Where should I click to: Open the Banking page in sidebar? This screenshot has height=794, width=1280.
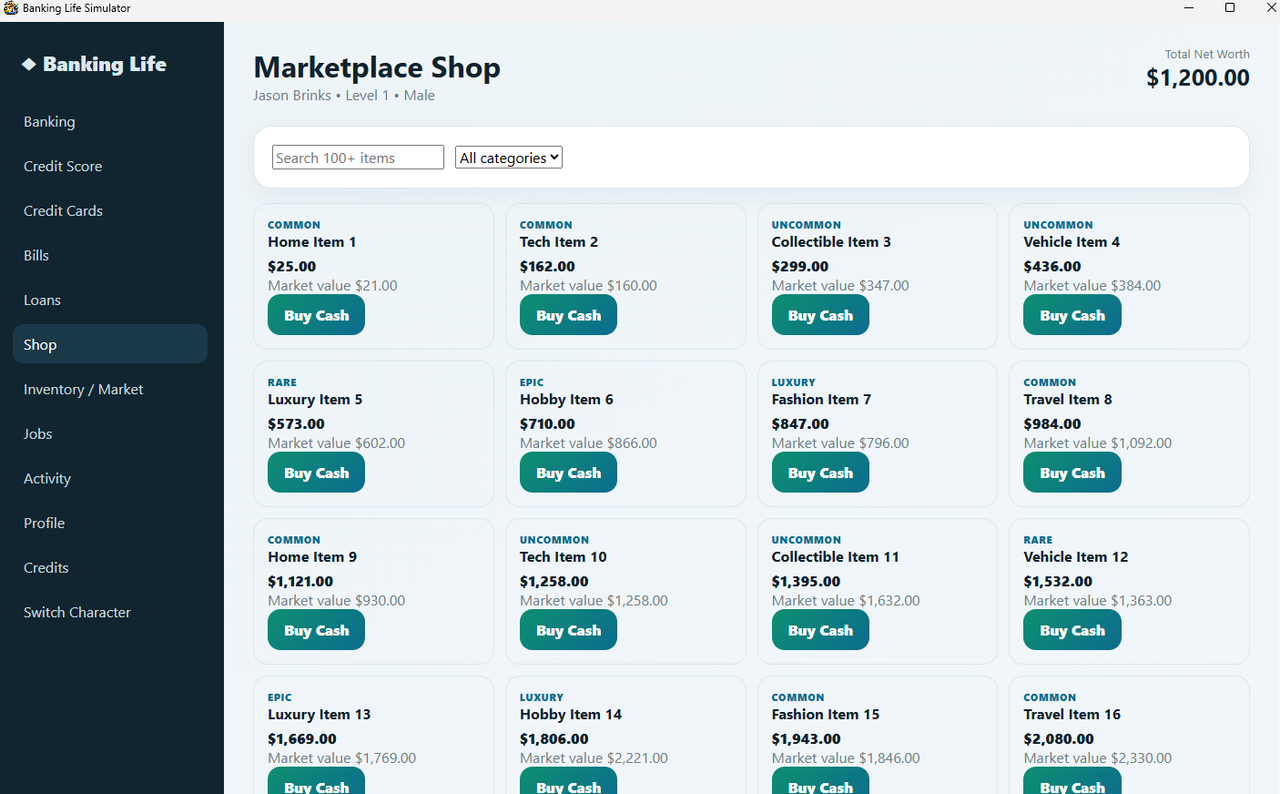point(110,122)
